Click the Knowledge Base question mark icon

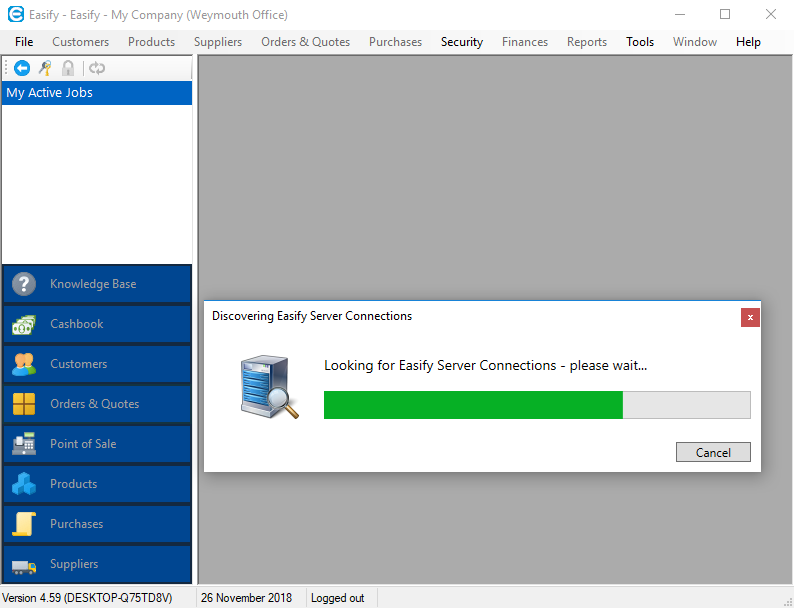(24, 284)
